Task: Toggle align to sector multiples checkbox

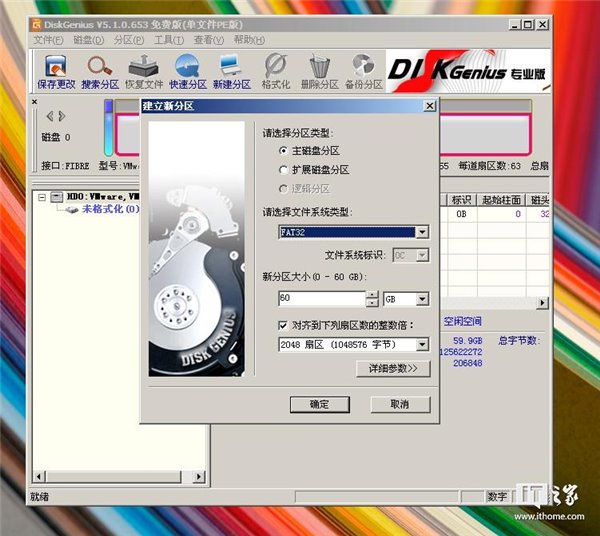Action: click(283, 326)
